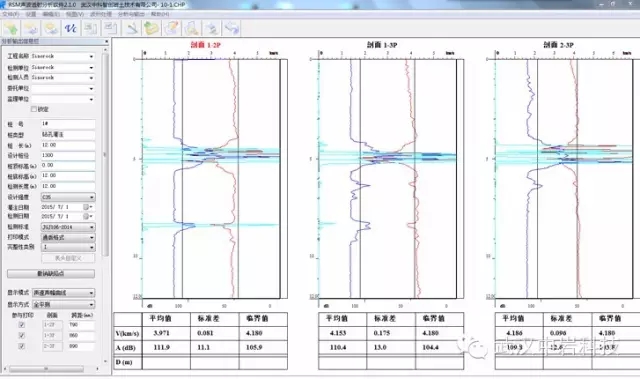Click the first open-file toolbar icon

pos(11,28)
